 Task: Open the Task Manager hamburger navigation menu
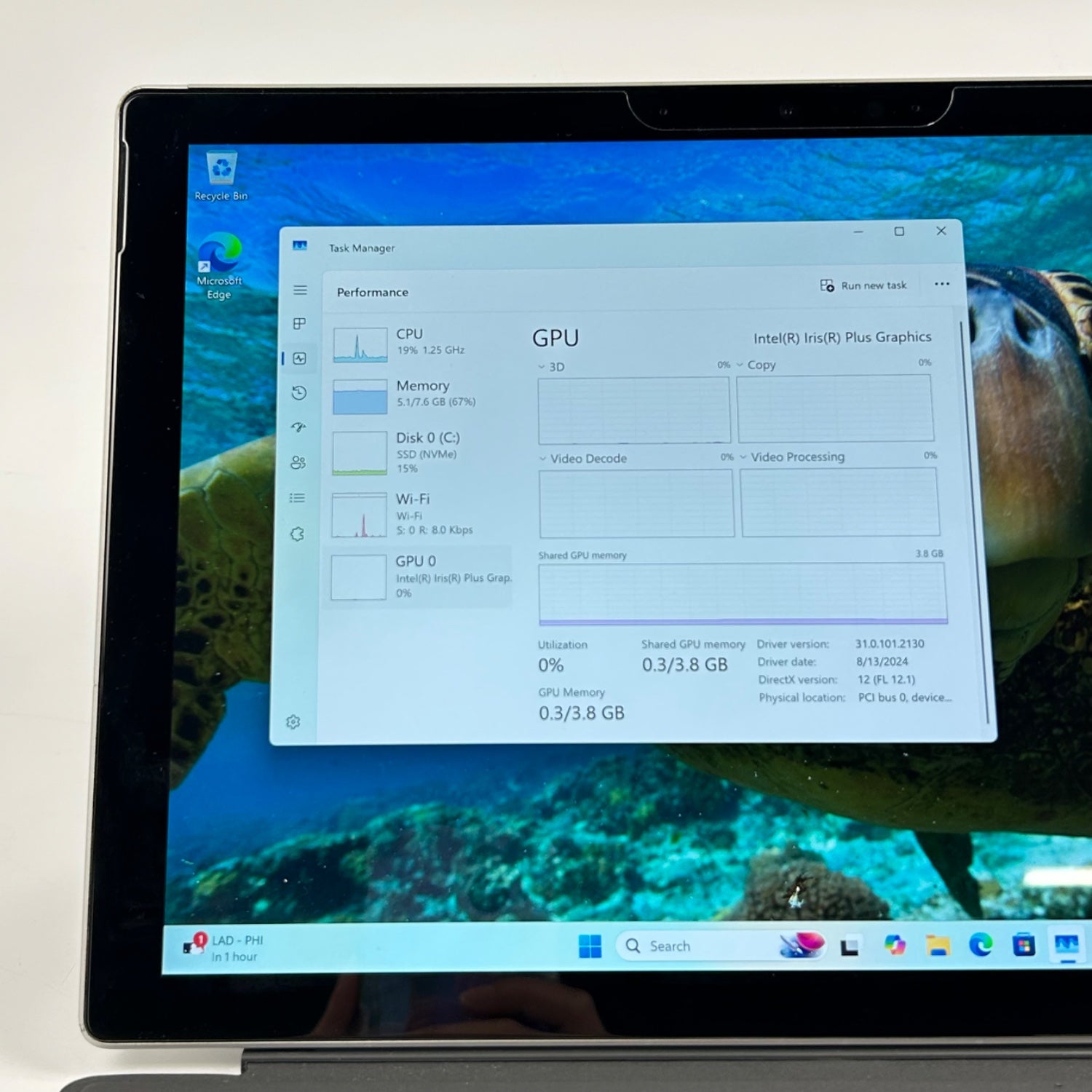click(x=300, y=290)
